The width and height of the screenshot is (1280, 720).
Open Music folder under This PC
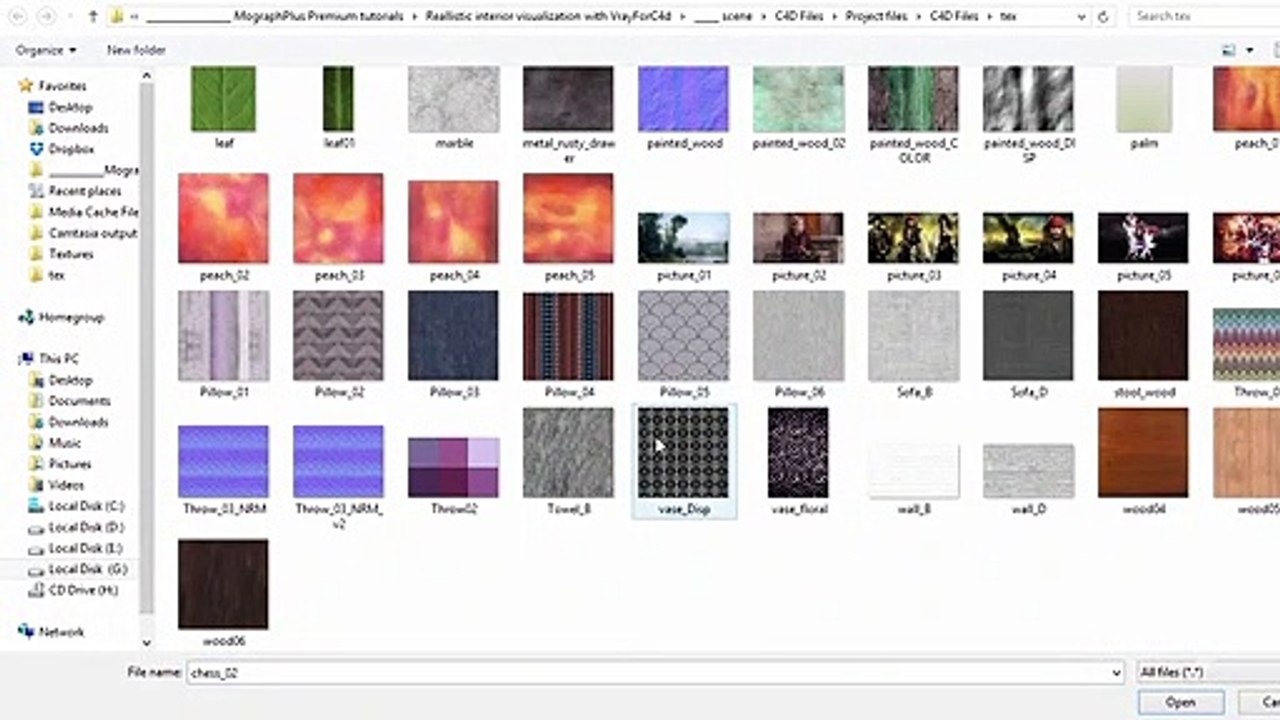(65, 443)
